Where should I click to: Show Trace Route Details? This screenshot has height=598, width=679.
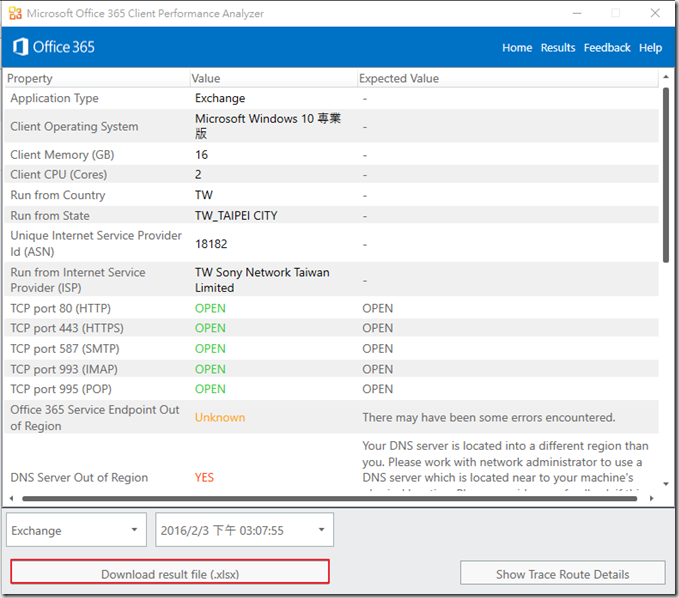point(562,574)
